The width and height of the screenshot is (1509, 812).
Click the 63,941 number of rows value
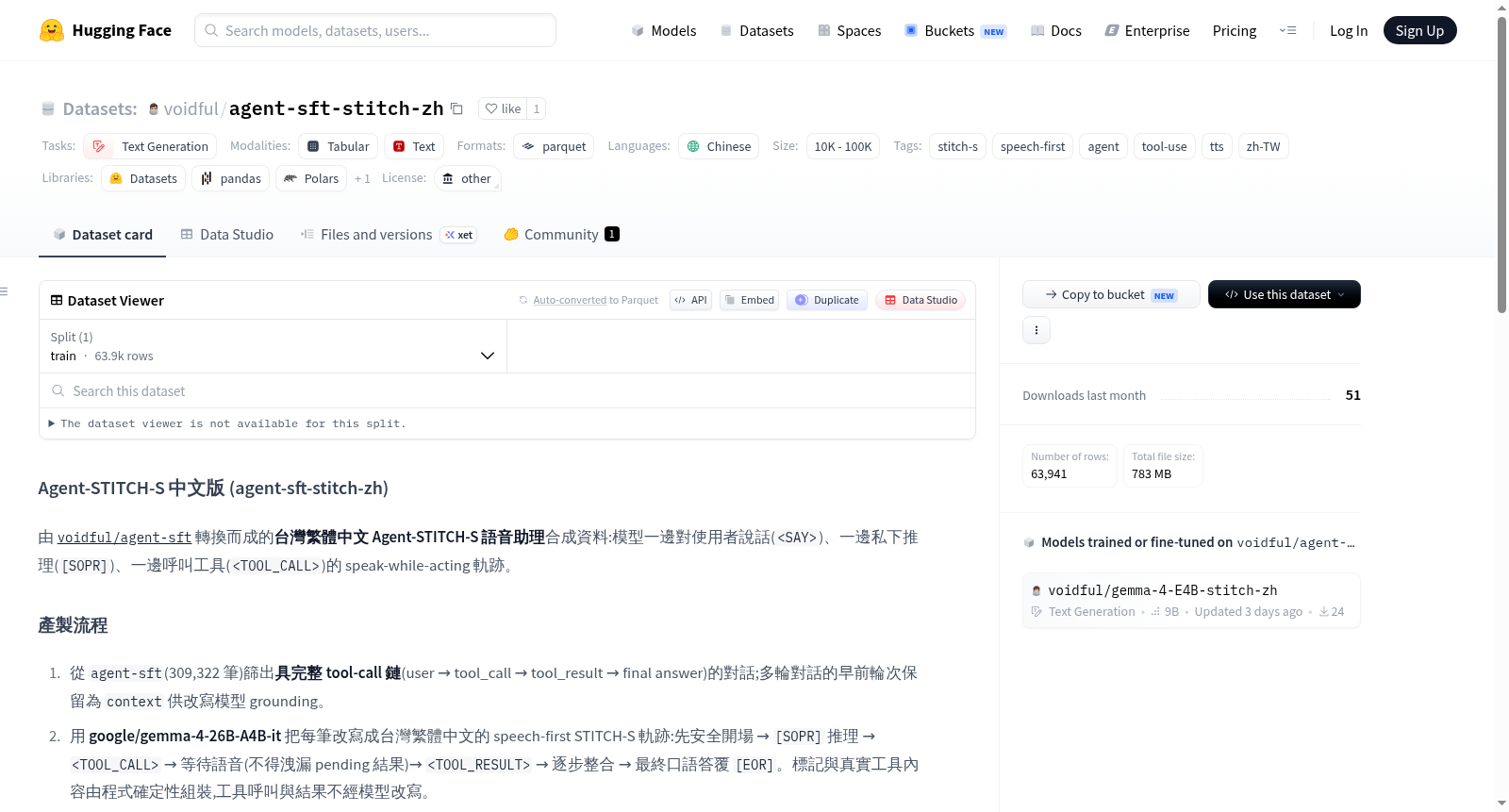point(1049,473)
